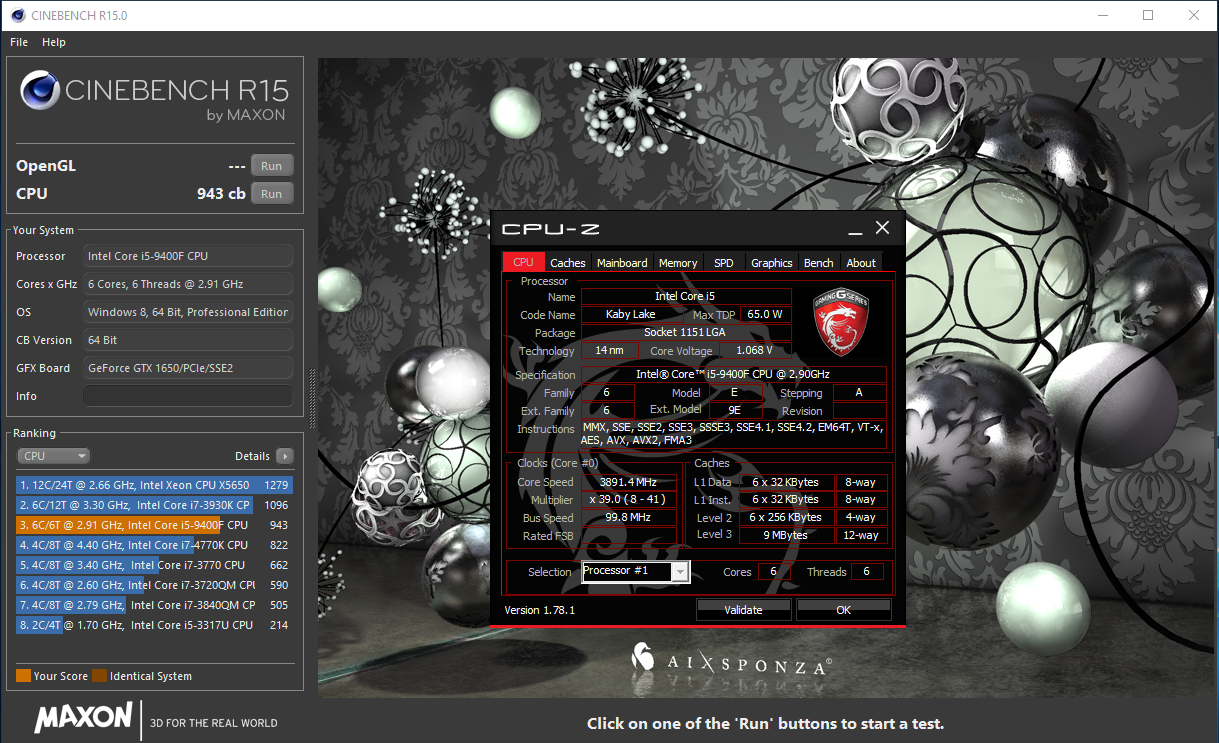This screenshot has height=743, width=1219.
Task: Run the OpenGL benchmark test
Action: point(271,166)
